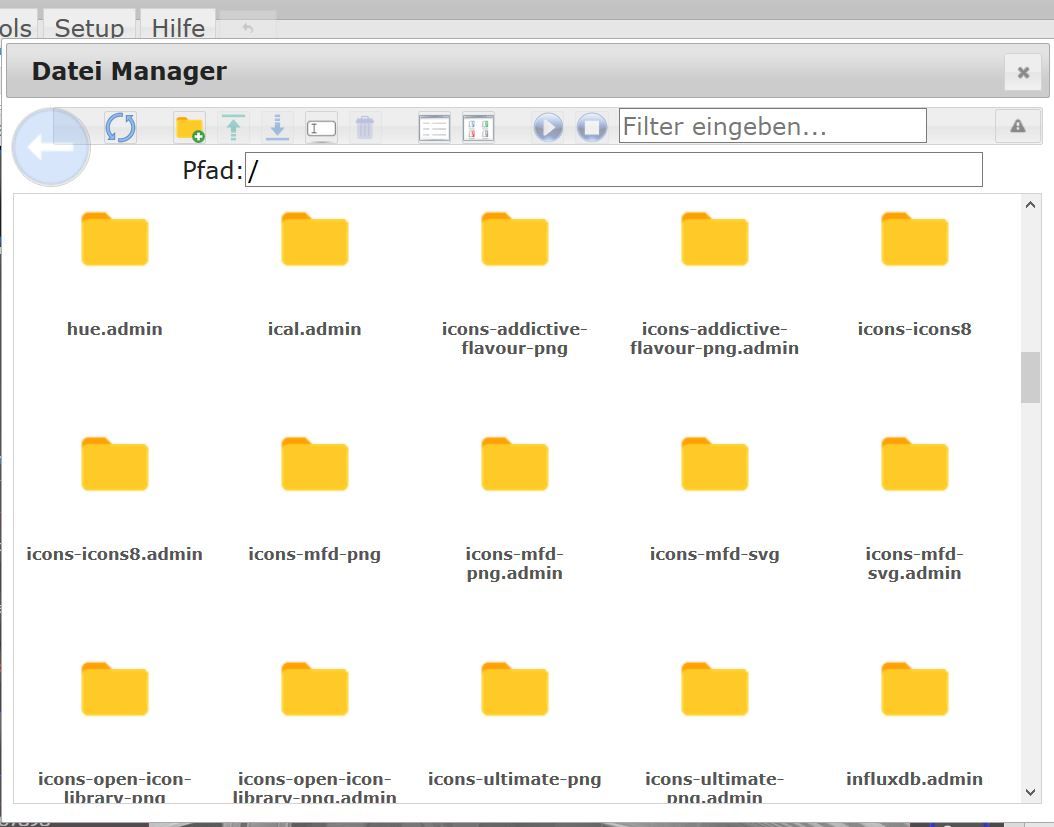
Task: Switch to tile view
Action: tap(479, 128)
